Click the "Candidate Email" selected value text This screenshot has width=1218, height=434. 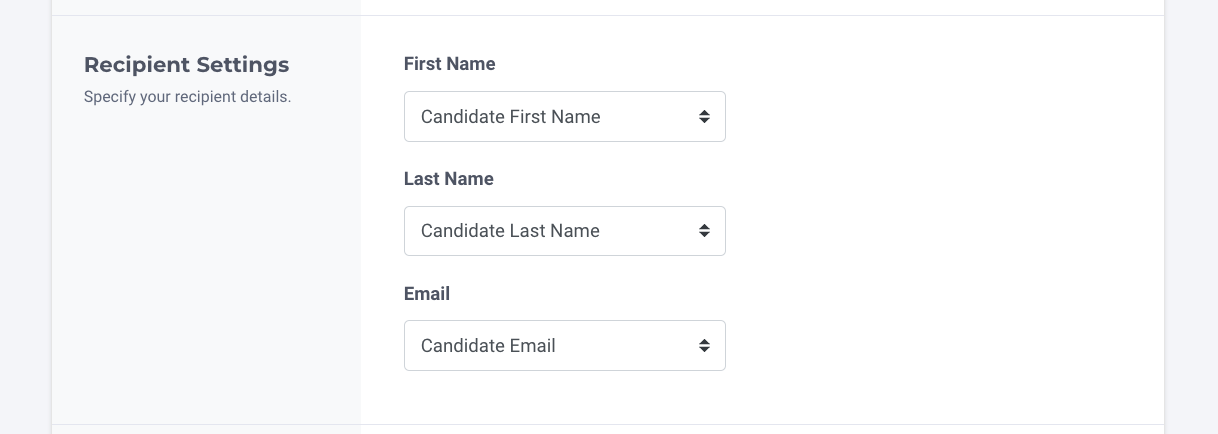tap(488, 346)
